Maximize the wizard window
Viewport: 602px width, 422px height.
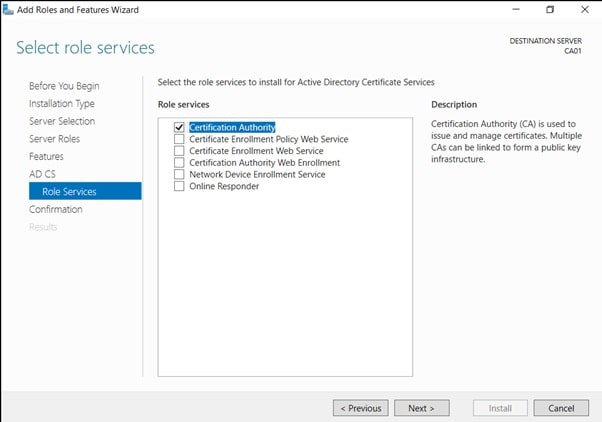pos(549,10)
